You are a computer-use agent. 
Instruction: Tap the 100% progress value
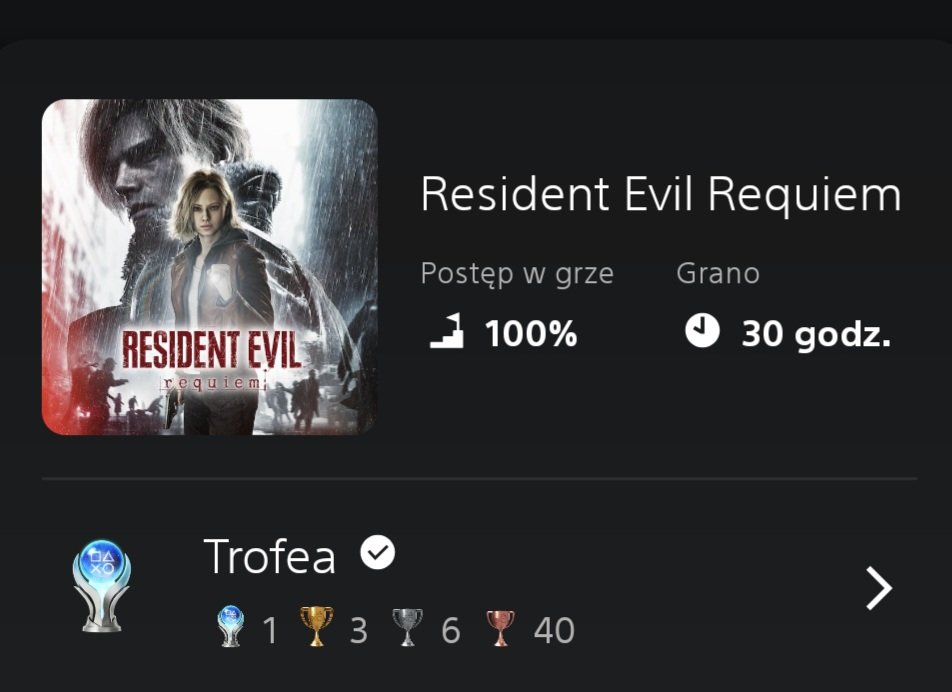click(x=530, y=333)
